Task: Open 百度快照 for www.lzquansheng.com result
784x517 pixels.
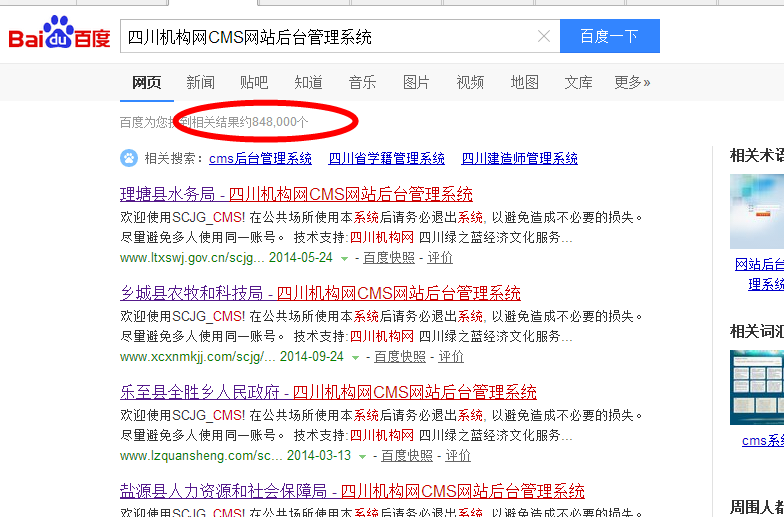Action: click(x=407, y=456)
